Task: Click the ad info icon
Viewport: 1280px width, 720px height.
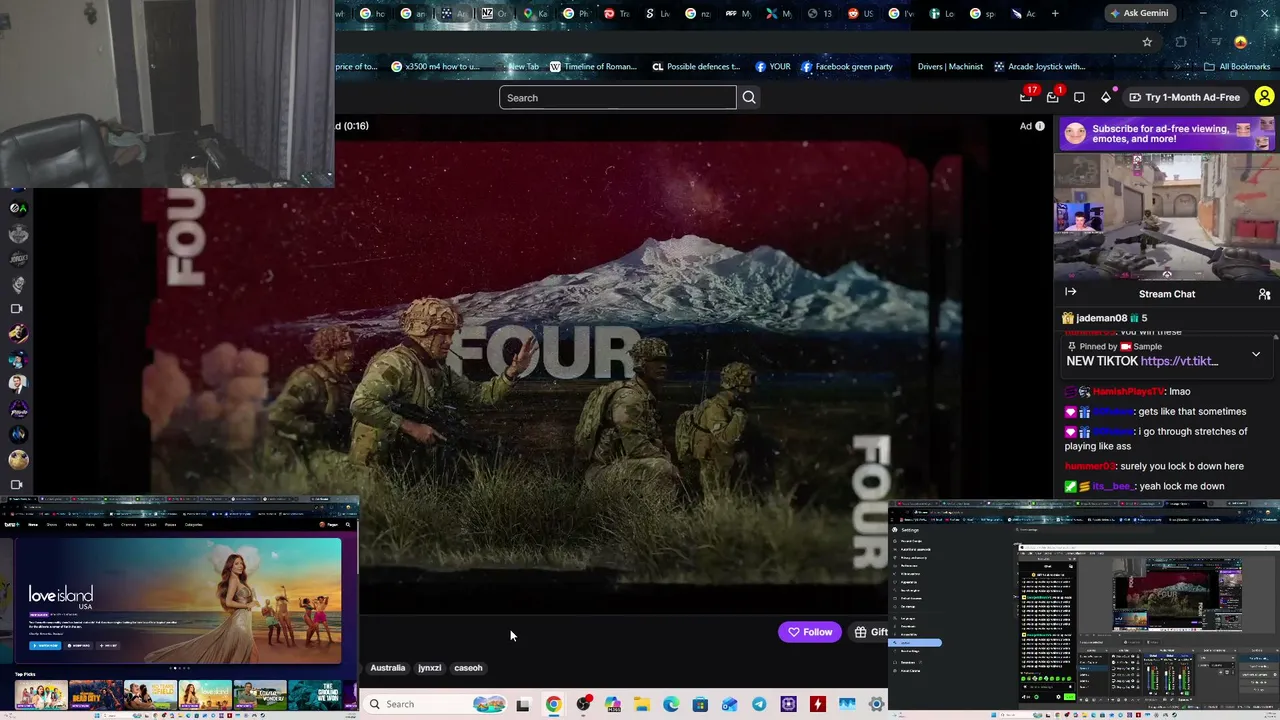Action: [x=1040, y=126]
